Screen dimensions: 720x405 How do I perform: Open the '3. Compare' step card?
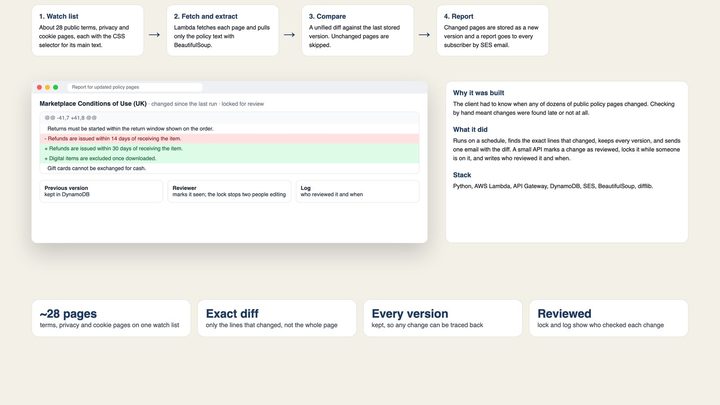coord(358,31)
